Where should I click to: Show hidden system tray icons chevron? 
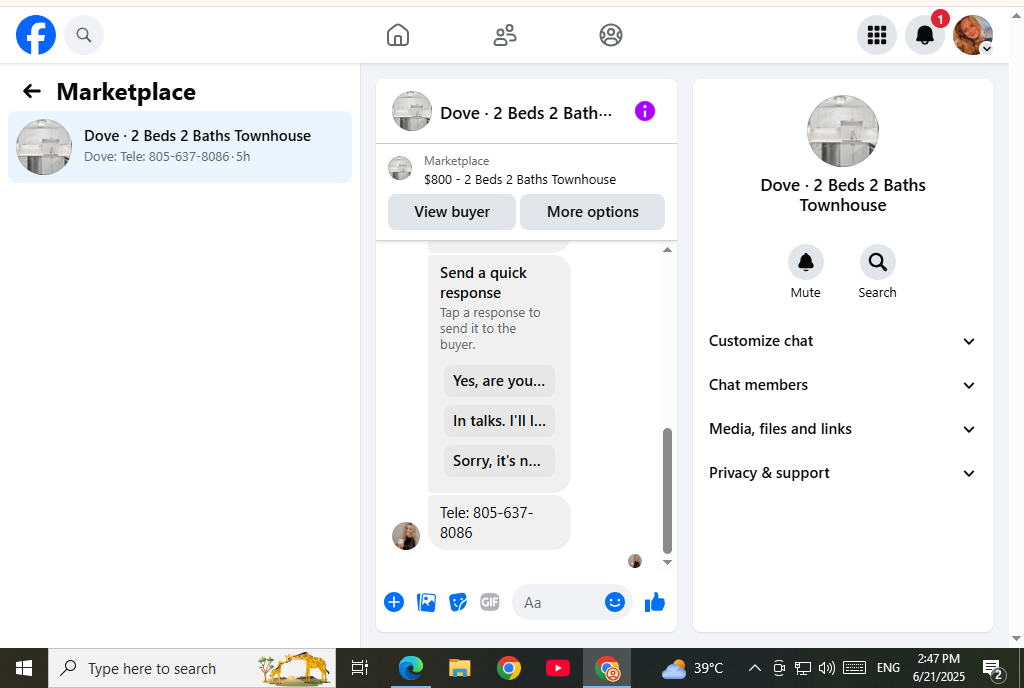click(x=754, y=668)
